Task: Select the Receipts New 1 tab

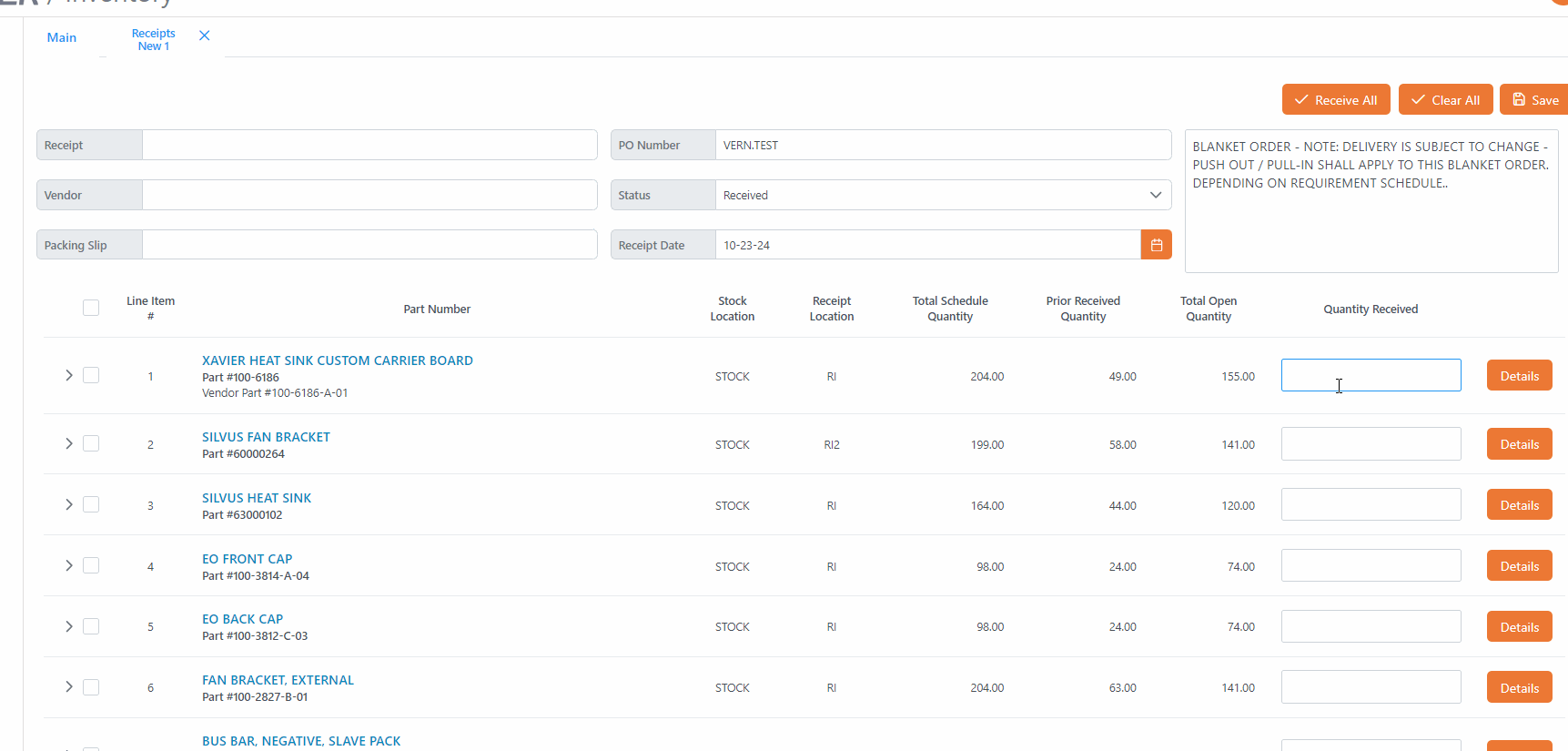Action: click(153, 40)
